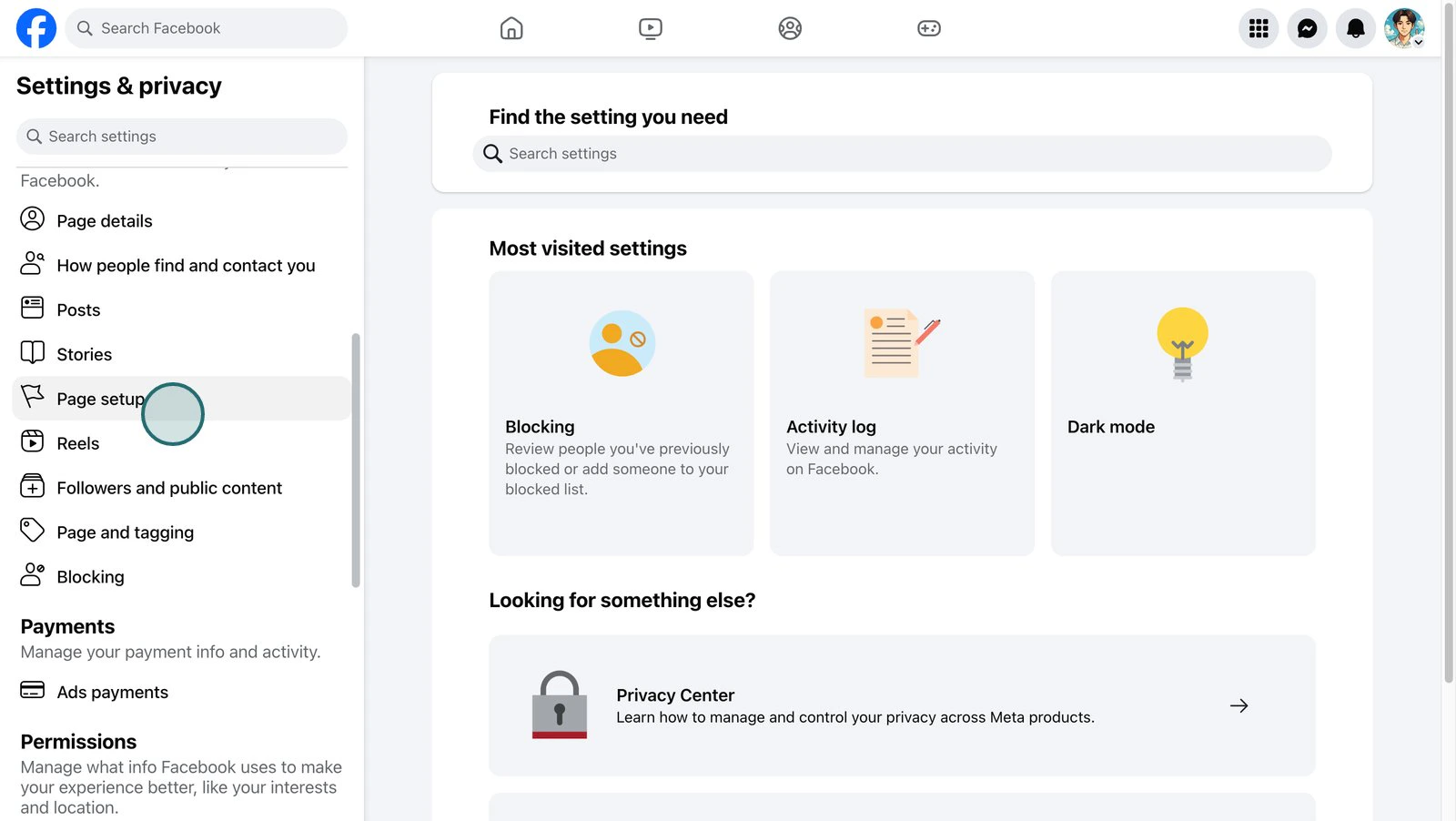This screenshot has width=1456, height=821.
Task: Click the Search Facebook field
Action: [207, 28]
